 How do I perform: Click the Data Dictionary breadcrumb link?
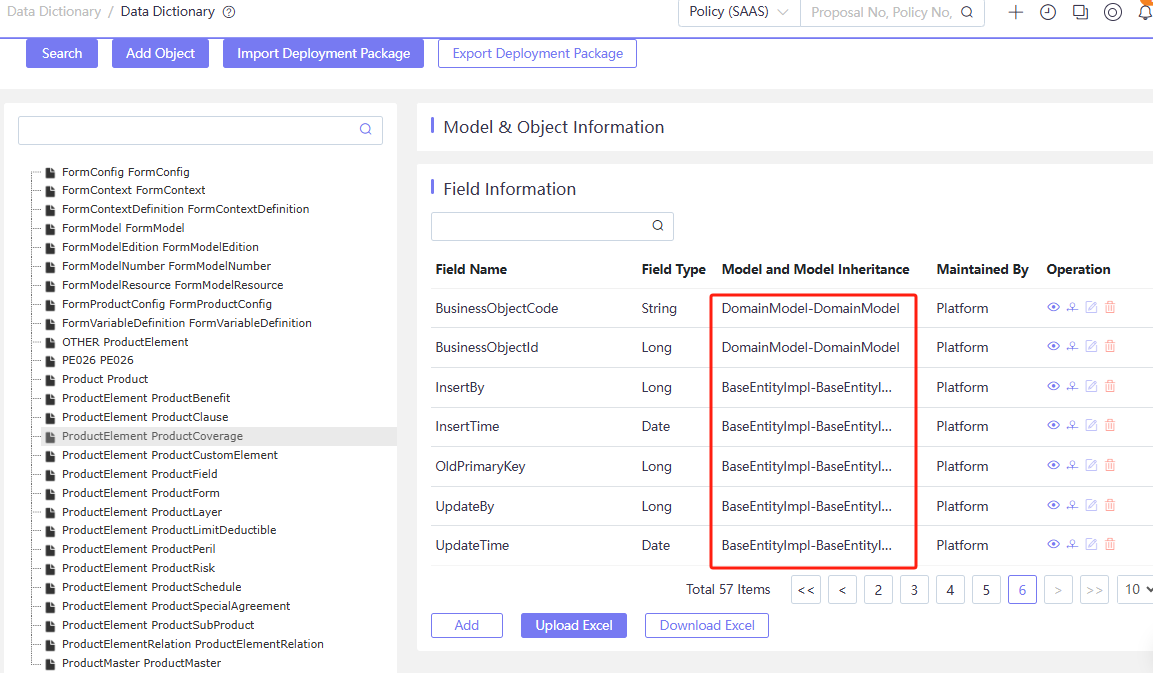[x=53, y=11]
